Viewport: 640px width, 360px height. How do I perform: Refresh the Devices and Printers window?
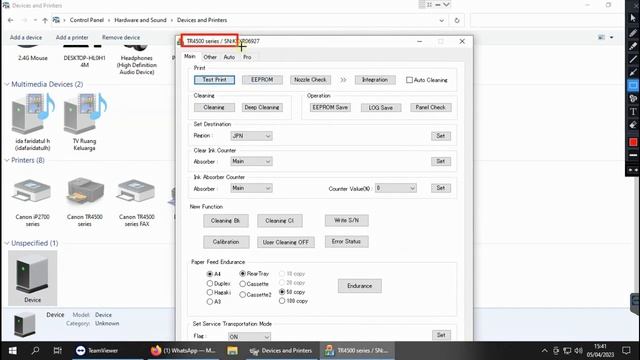(457, 20)
